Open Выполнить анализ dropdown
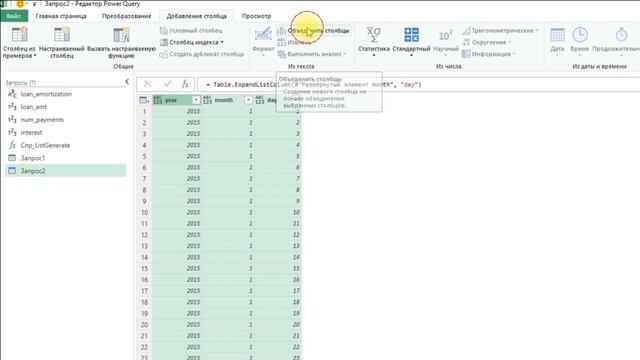The image size is (640, 360). pos(312,54)
